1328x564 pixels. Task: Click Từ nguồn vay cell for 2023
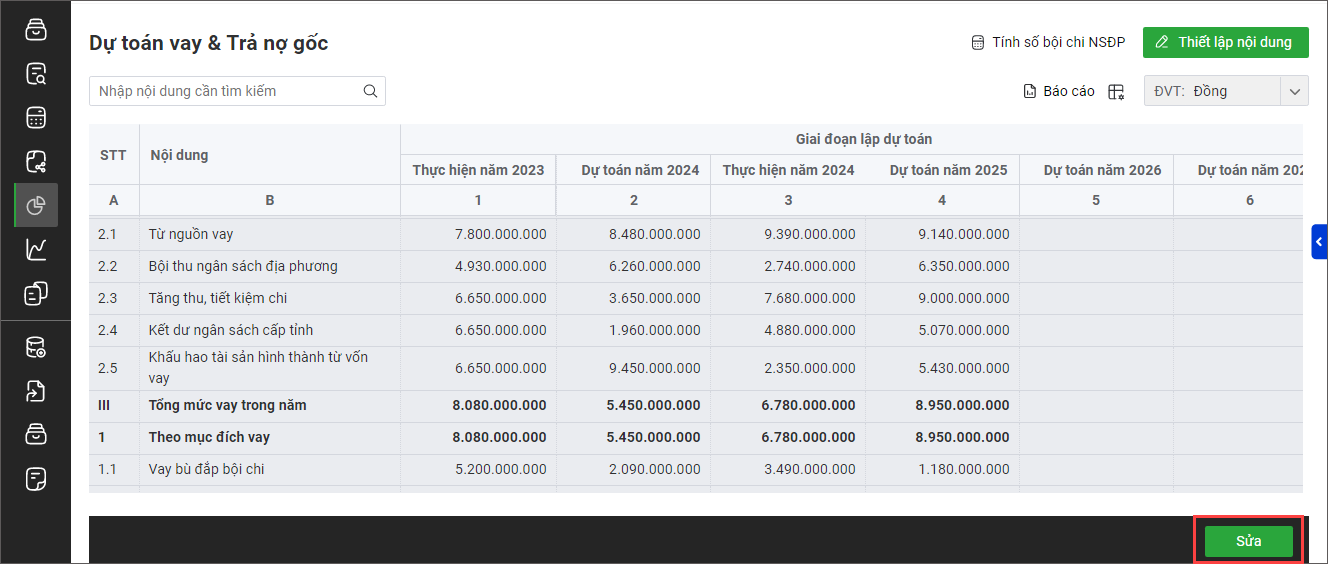[478, 234]
